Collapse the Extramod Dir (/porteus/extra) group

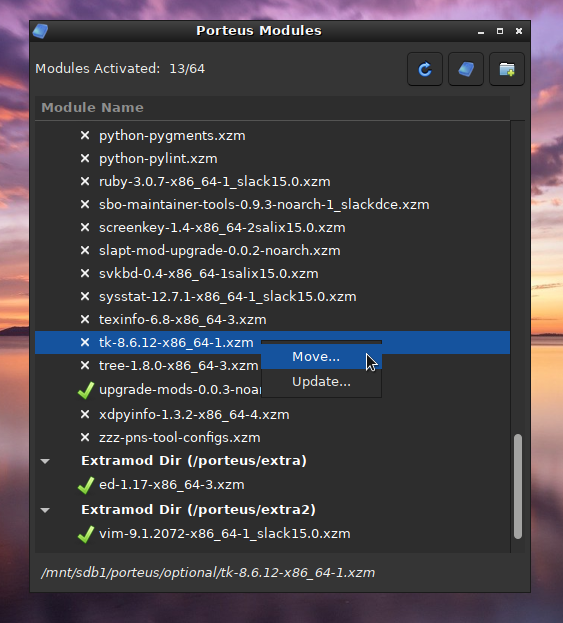[45, 461]
